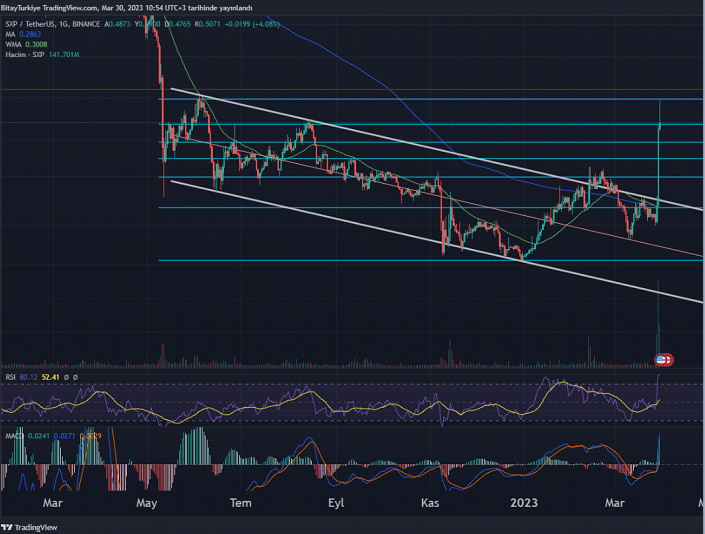Select the Hacim SXP volume label

pos(42,55)
